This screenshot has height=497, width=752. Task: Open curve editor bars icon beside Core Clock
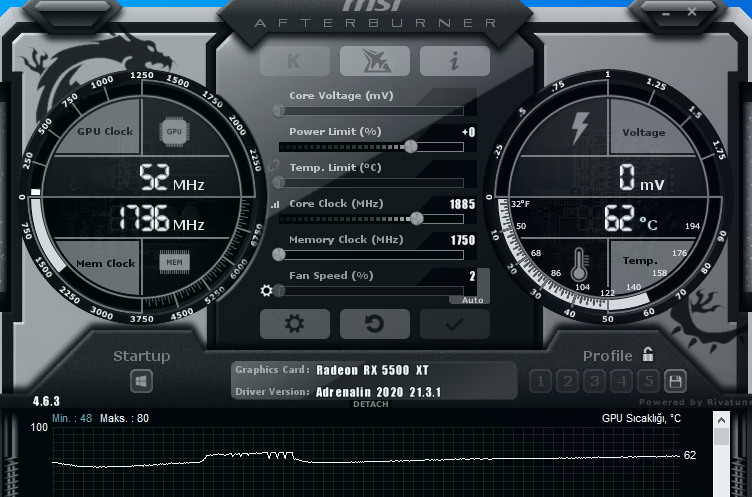click(x=275, y=204)
